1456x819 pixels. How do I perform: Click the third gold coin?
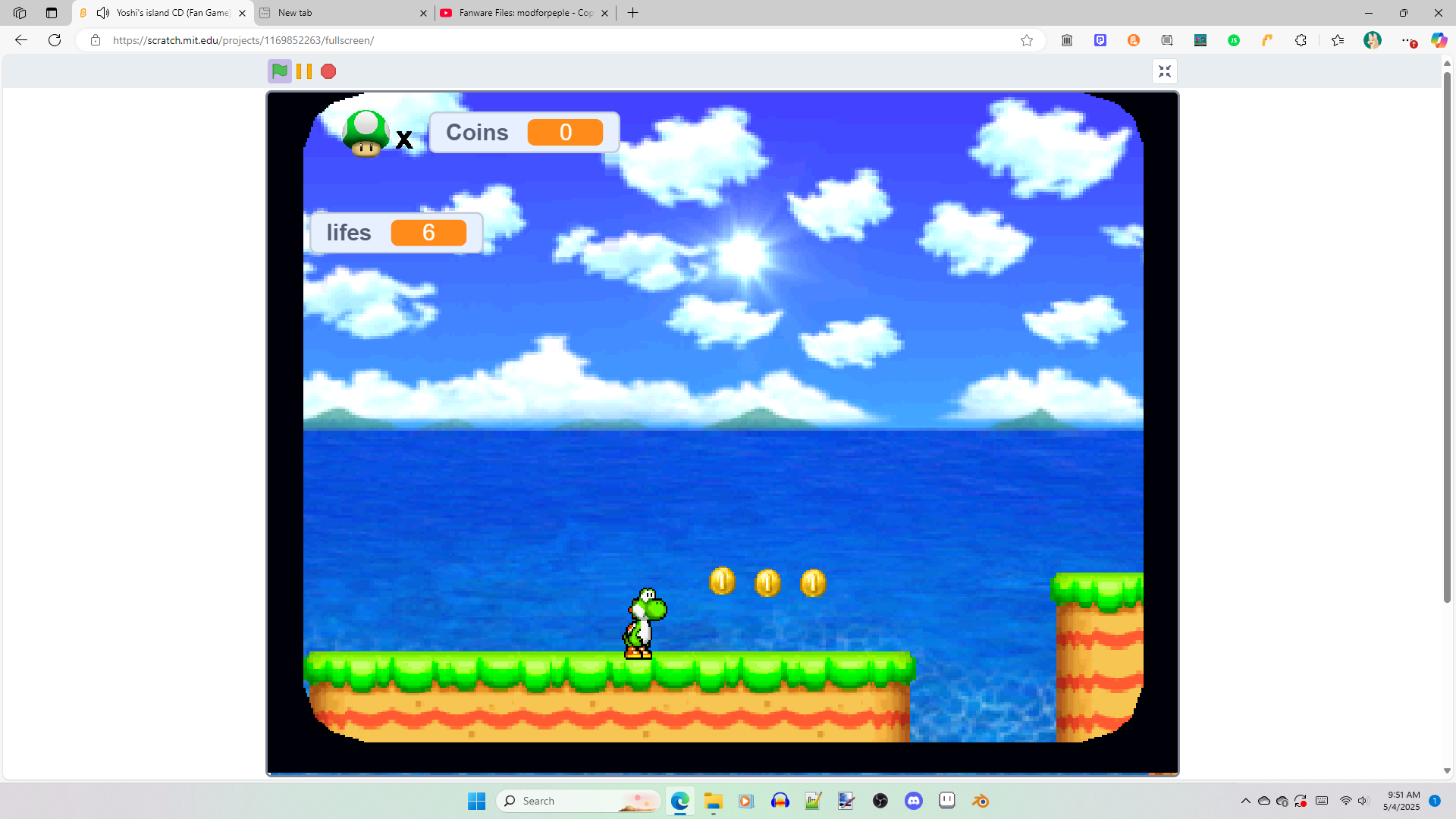tap(813, 582)
